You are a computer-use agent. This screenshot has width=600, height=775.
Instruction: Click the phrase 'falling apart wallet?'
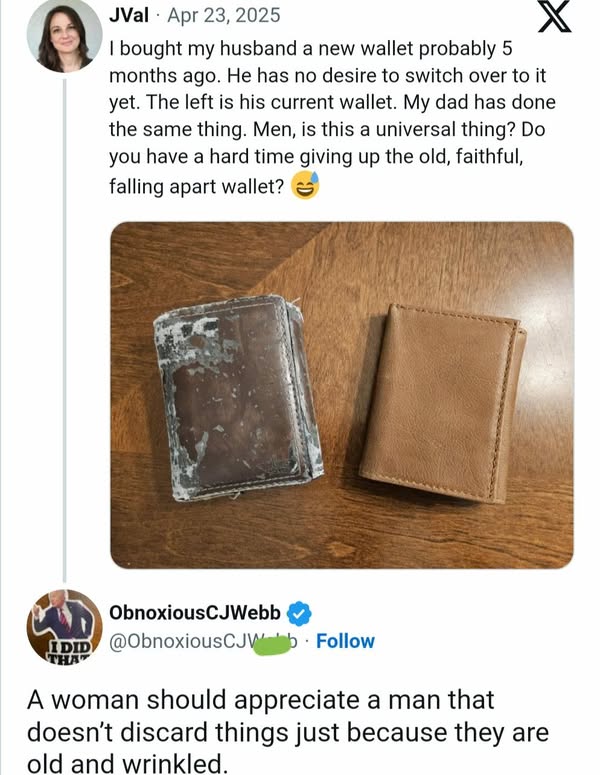197,187
